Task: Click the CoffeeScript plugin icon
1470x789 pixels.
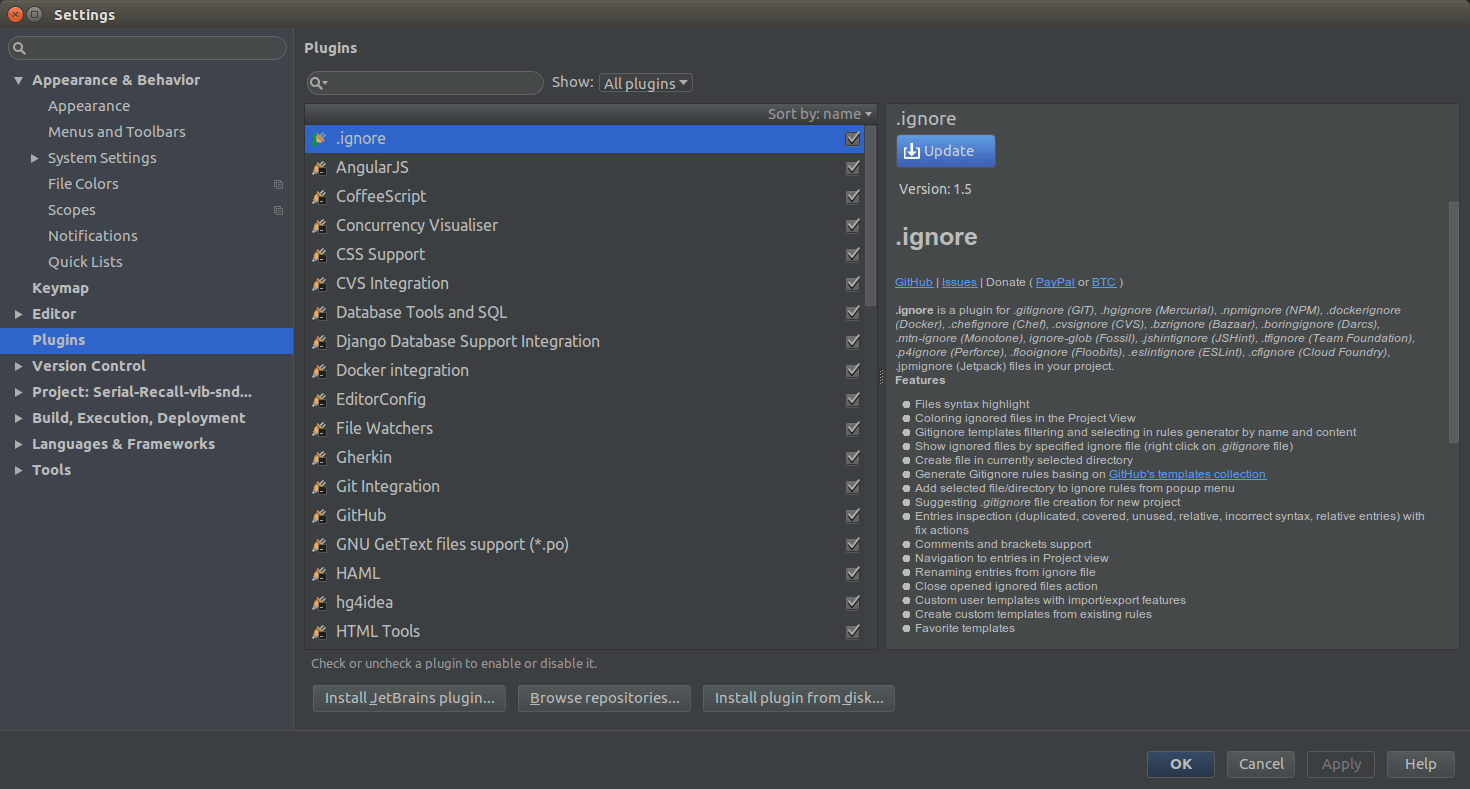Action: [319, 197]
